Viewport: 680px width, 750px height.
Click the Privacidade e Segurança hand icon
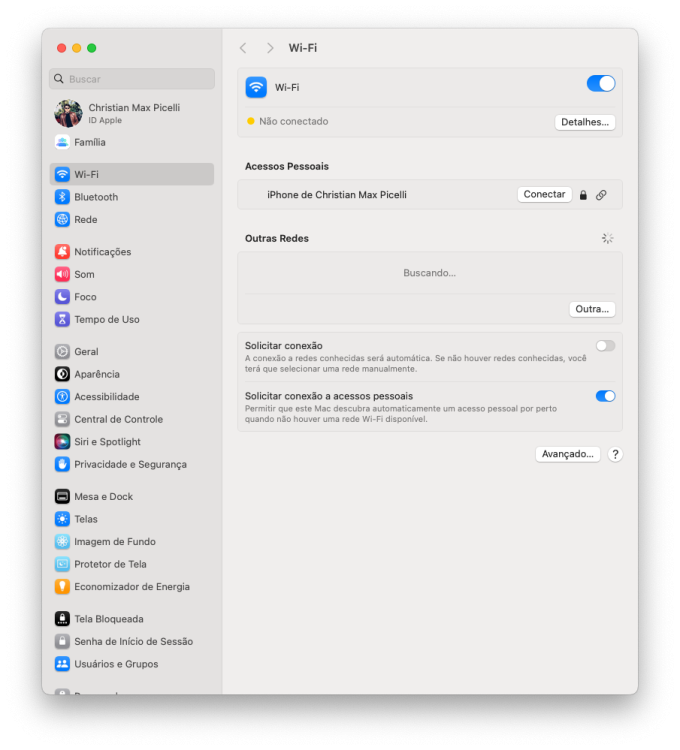(62, 463)
